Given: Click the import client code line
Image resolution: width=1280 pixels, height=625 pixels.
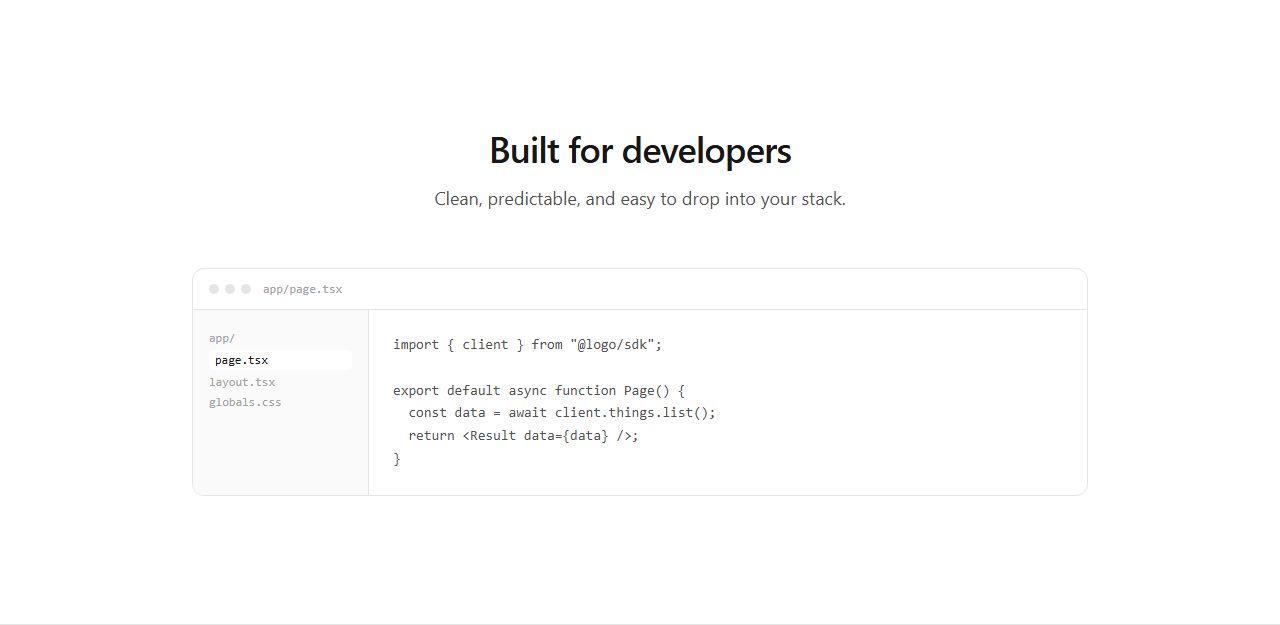Looking at the screenshot, I should coord(528,344).
